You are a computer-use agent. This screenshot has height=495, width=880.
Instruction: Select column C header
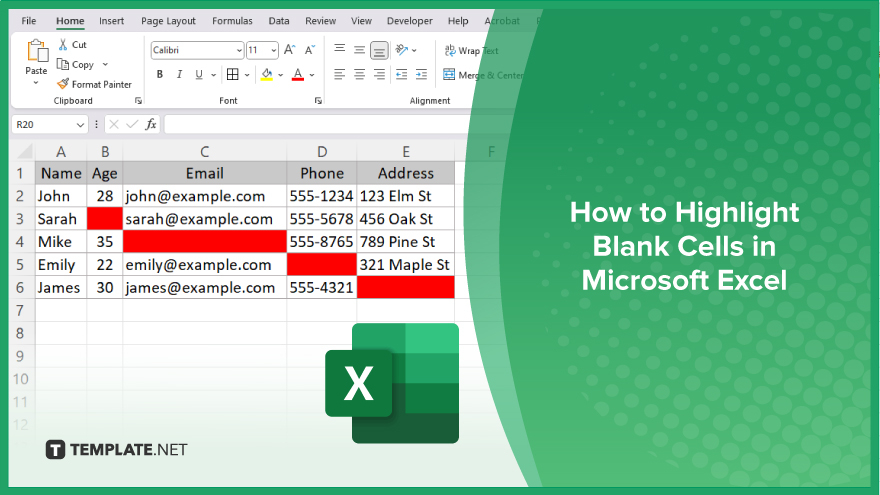(204, 152)
